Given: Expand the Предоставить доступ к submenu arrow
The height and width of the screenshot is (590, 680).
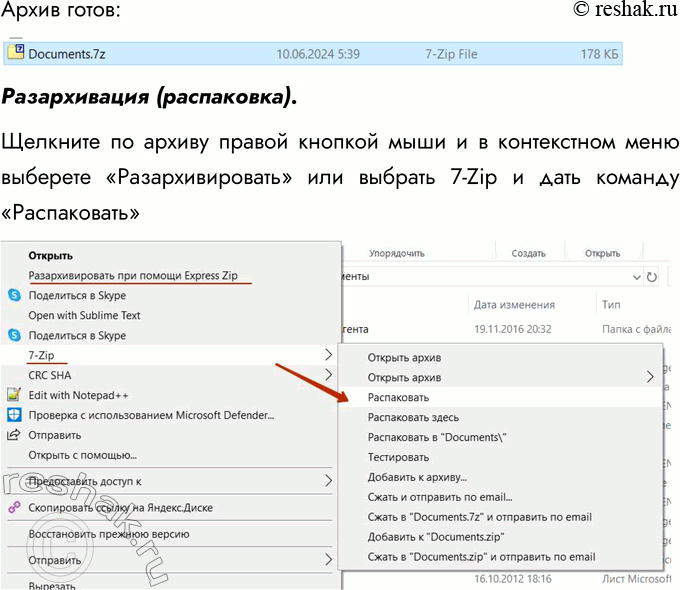Looking at the screenshot, I should [x=328, y=480].
